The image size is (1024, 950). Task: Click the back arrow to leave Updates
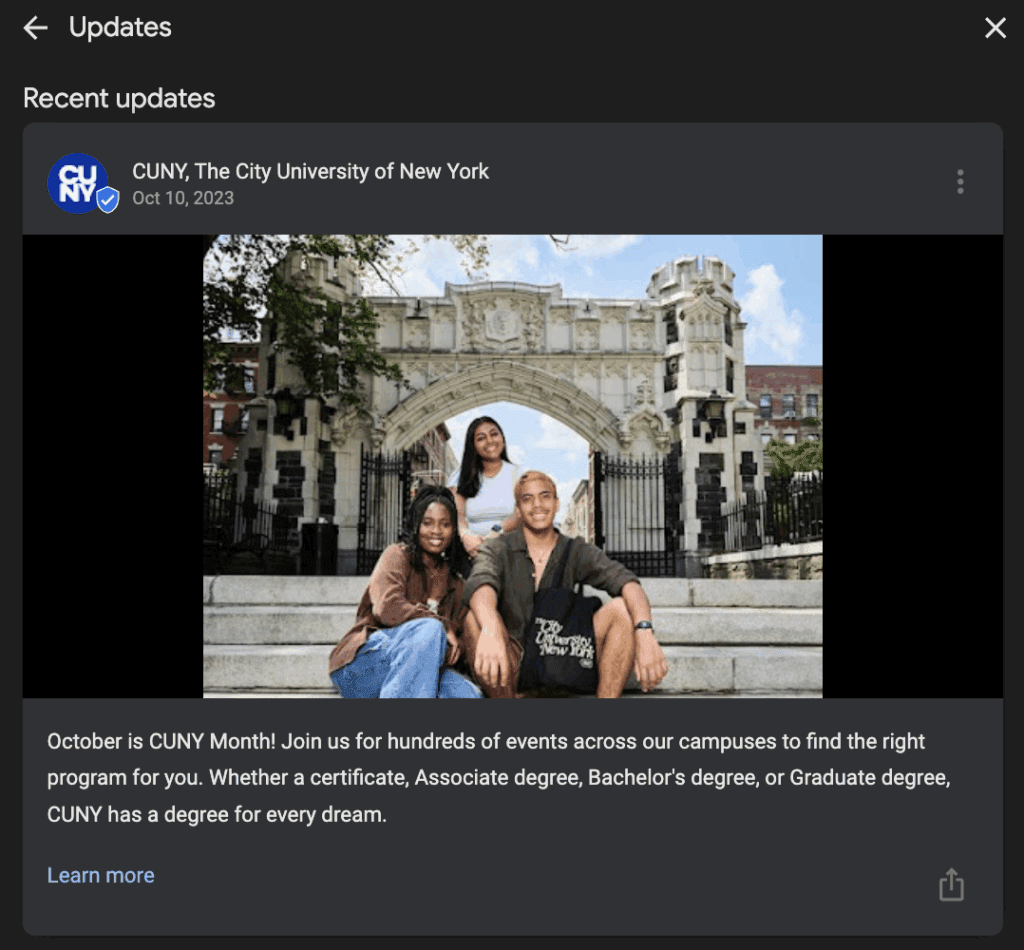[35, 27]
